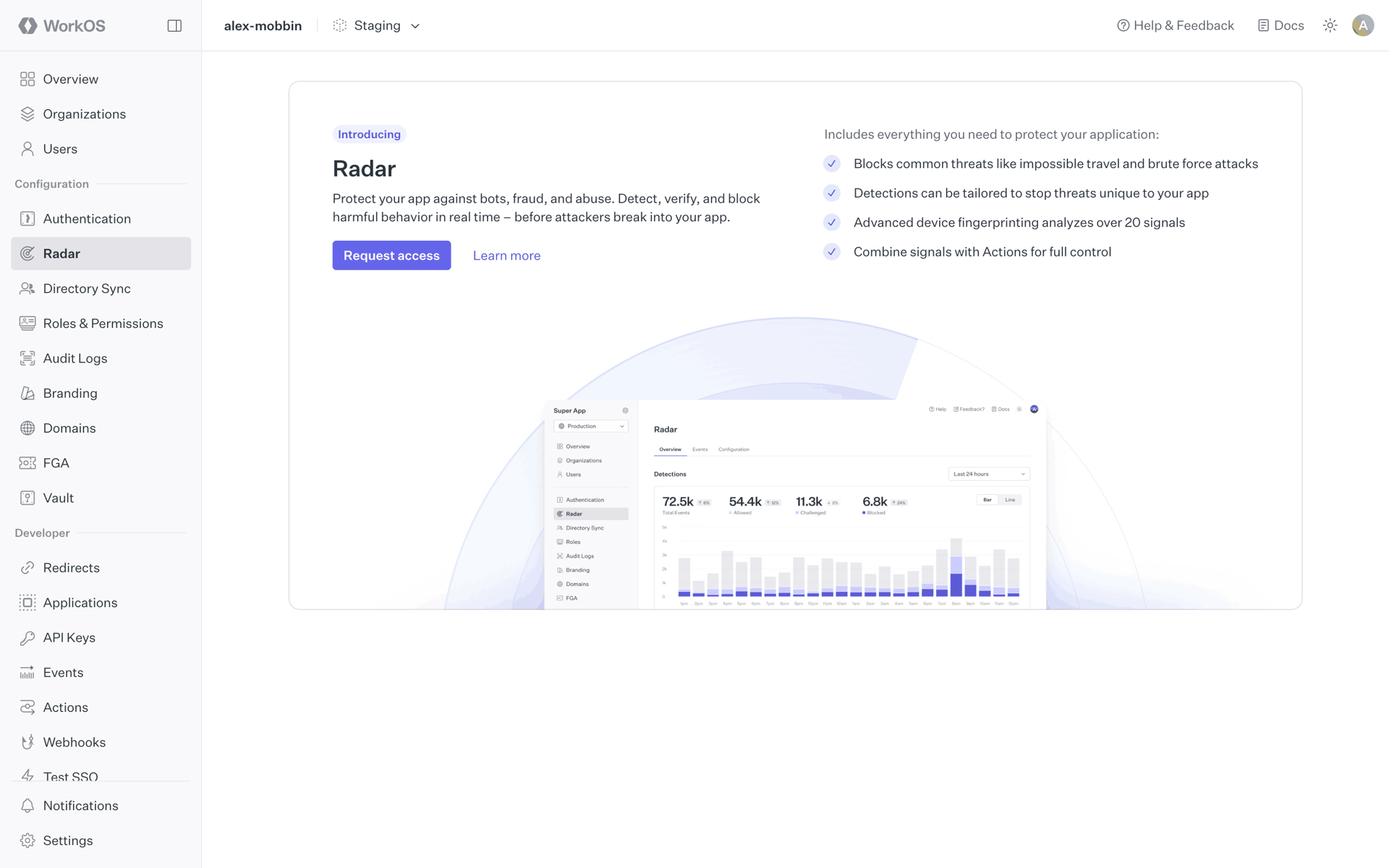Open Settings label

tap(68, 841)
